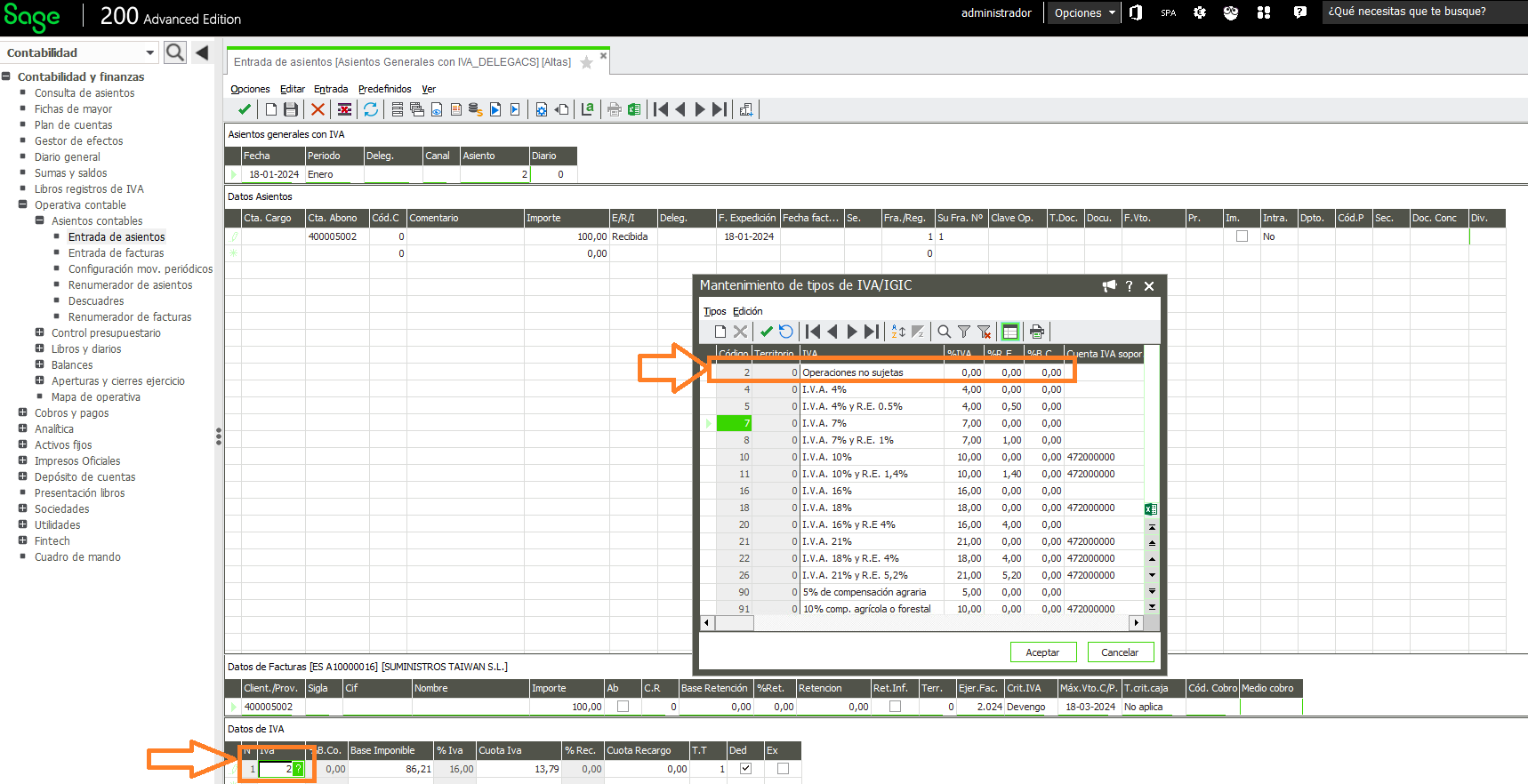Go to first record in main toolbar
The image size is (1528, 784).
point(661,109)
